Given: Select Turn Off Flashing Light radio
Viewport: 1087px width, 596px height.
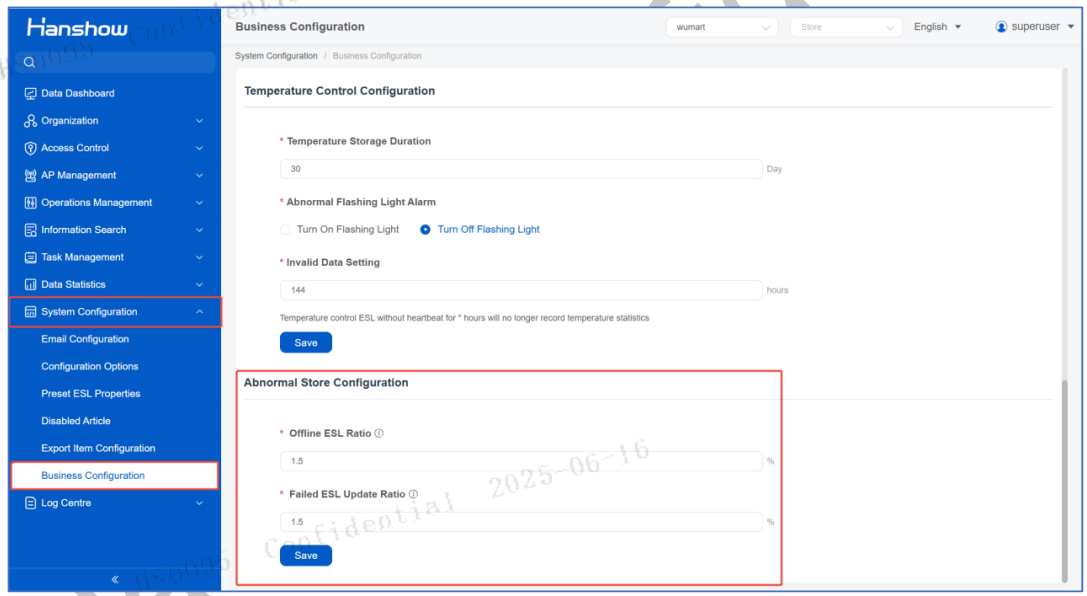Looking at the screenshot, I should click(x=426, y=229).
